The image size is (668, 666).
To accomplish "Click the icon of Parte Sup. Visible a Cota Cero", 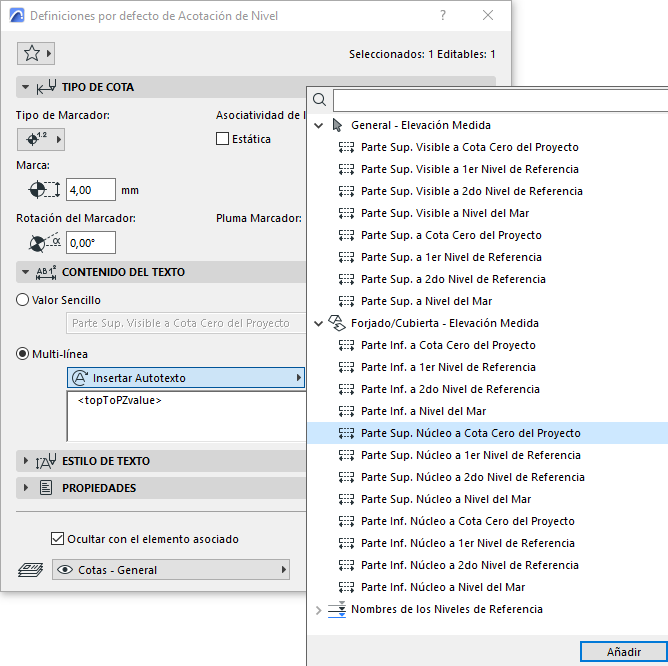I will (x=346, y=147).
